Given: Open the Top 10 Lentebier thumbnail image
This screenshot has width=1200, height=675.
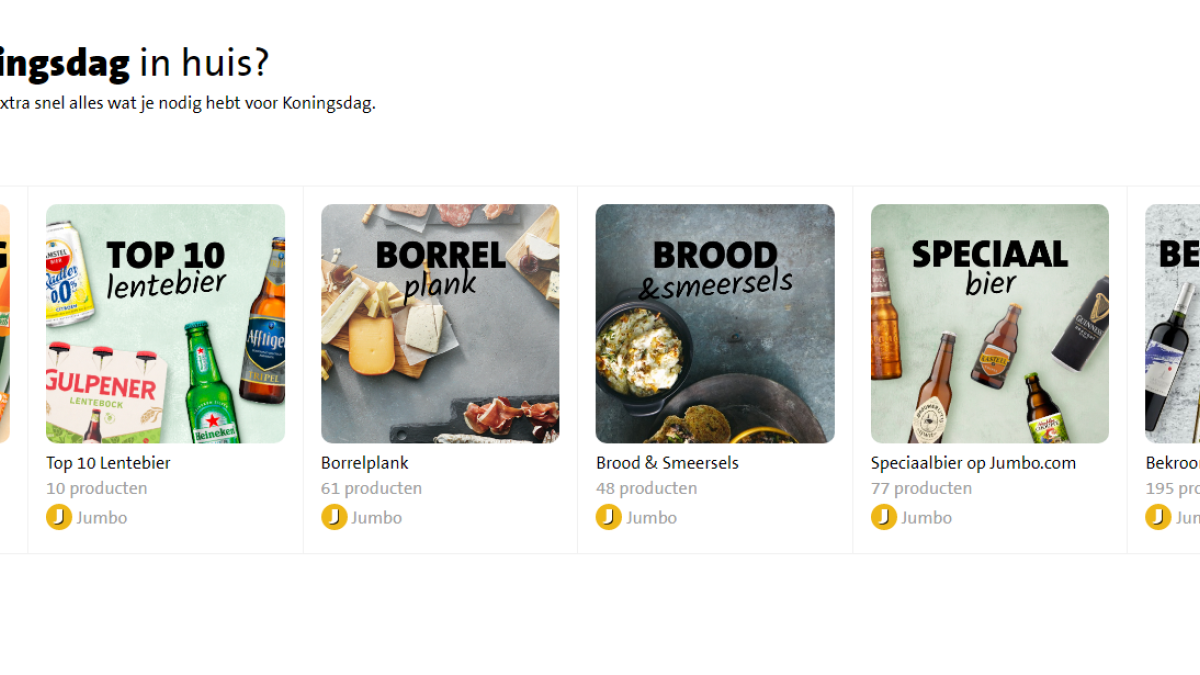Looking at the screenshot, I should tap(165, 323).
